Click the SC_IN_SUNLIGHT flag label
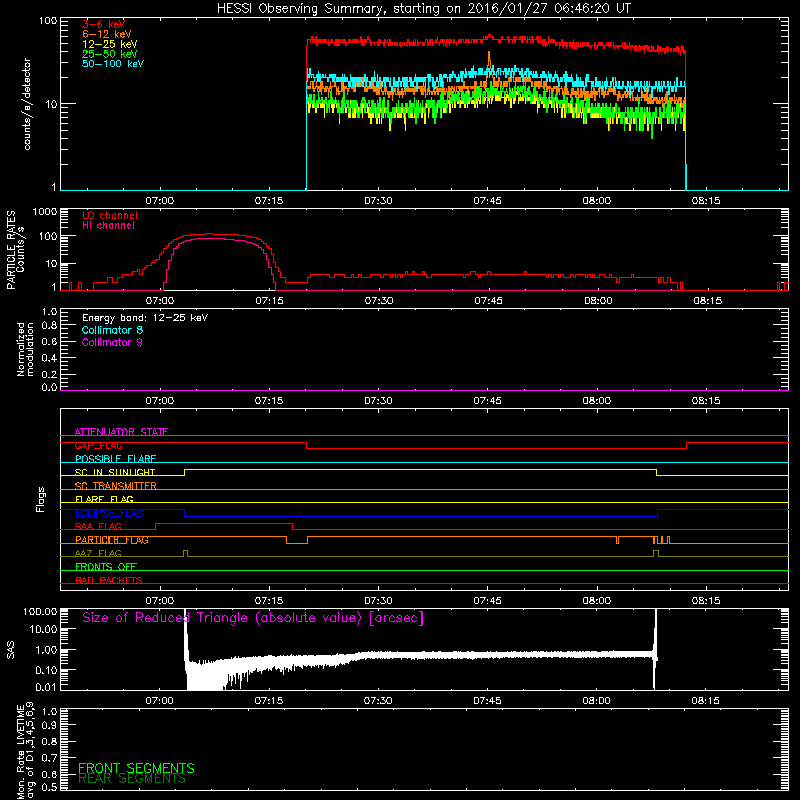The height and width of the screenshot is (800, 800). 115,472
